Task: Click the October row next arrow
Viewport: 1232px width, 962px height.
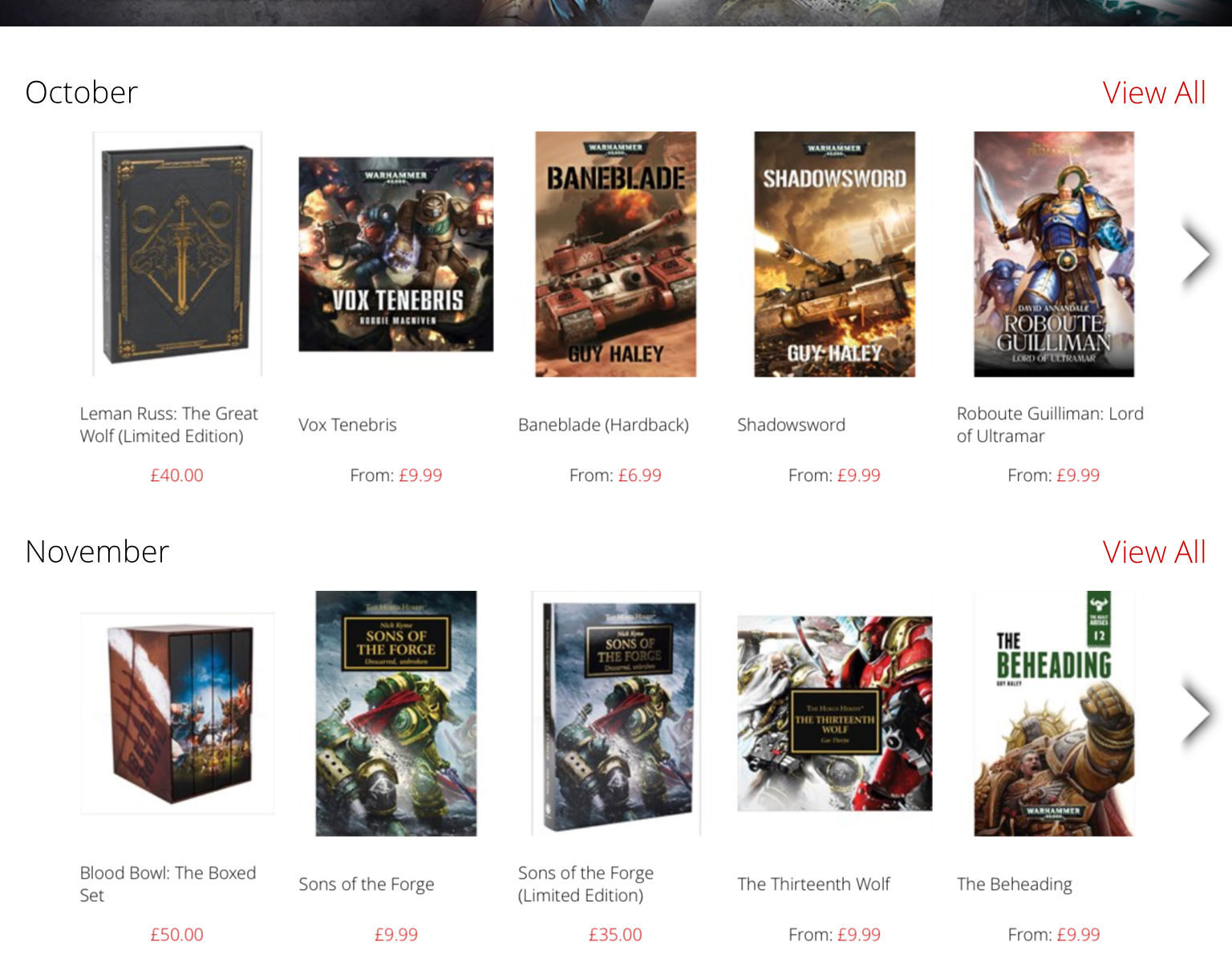Action: click(1197, 254)
